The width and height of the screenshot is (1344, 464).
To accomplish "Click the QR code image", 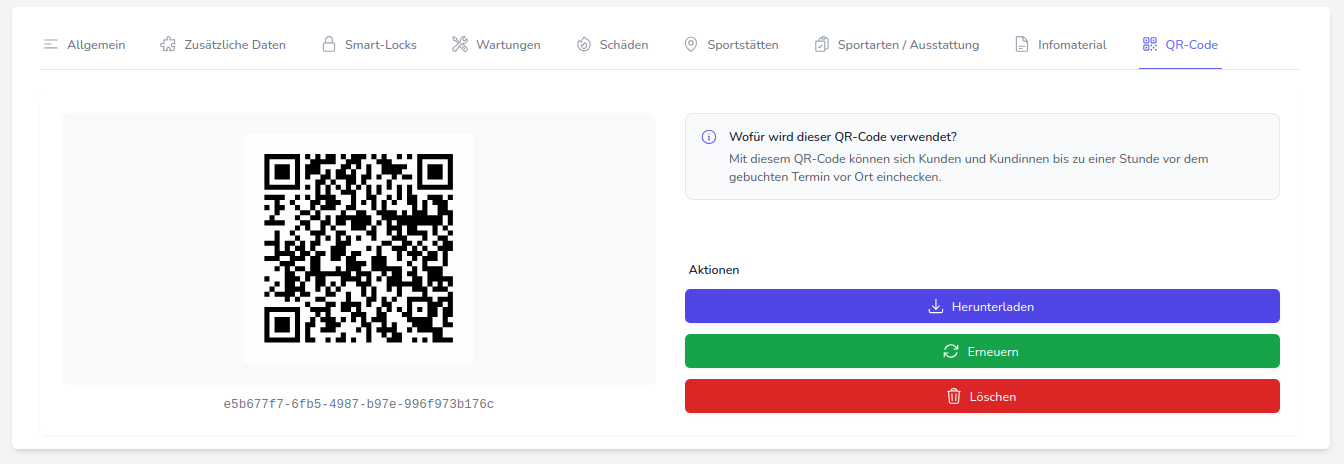I will pyautogui.click(x=358, y=248).
